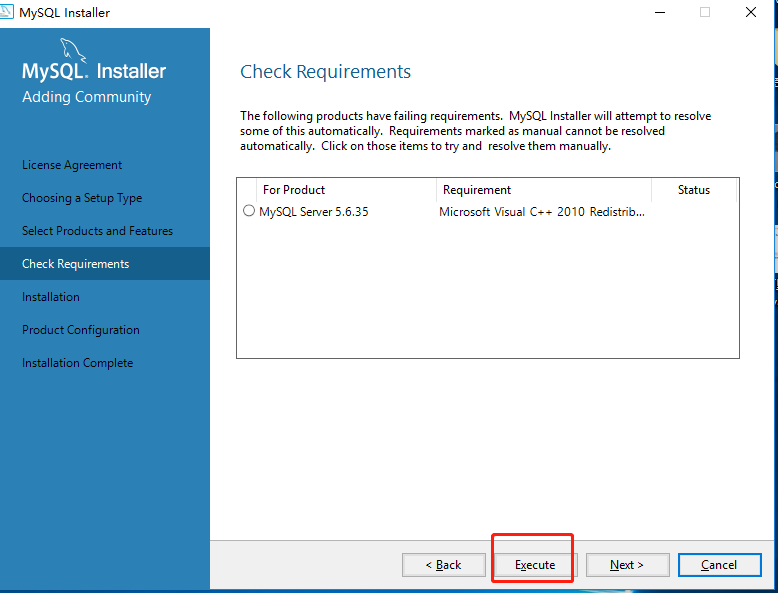Click the Adding Community subtitle
Viewport: 778px width, 593px height.
pos(86,97)
